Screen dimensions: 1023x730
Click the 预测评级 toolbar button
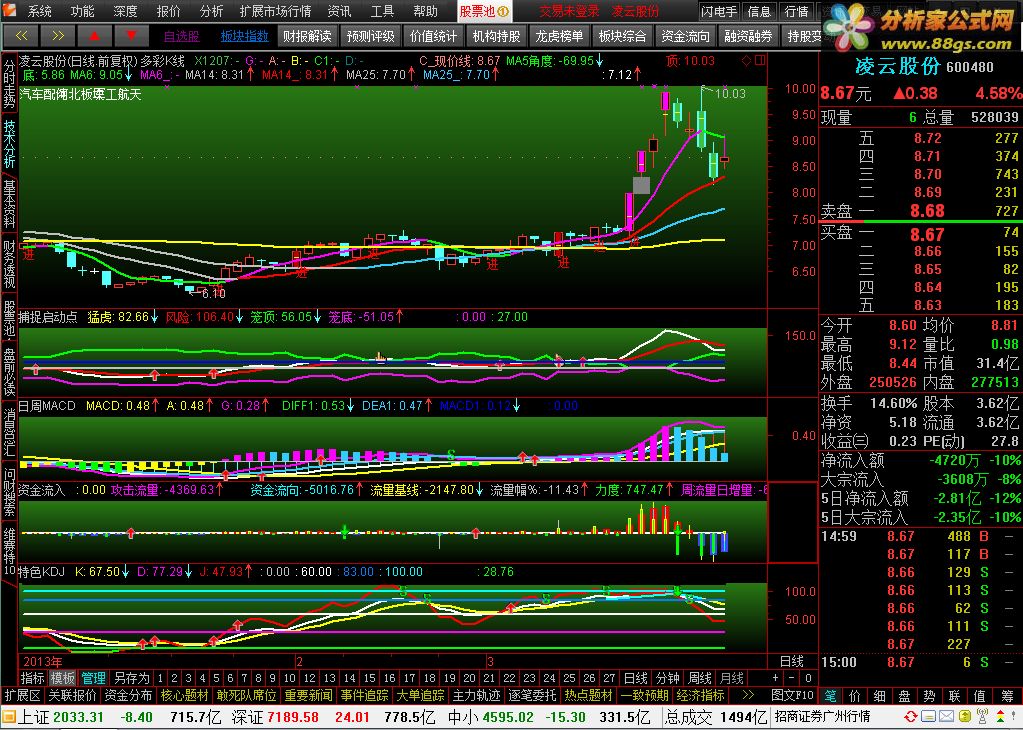pyautogui.click(x=371, y=37)
